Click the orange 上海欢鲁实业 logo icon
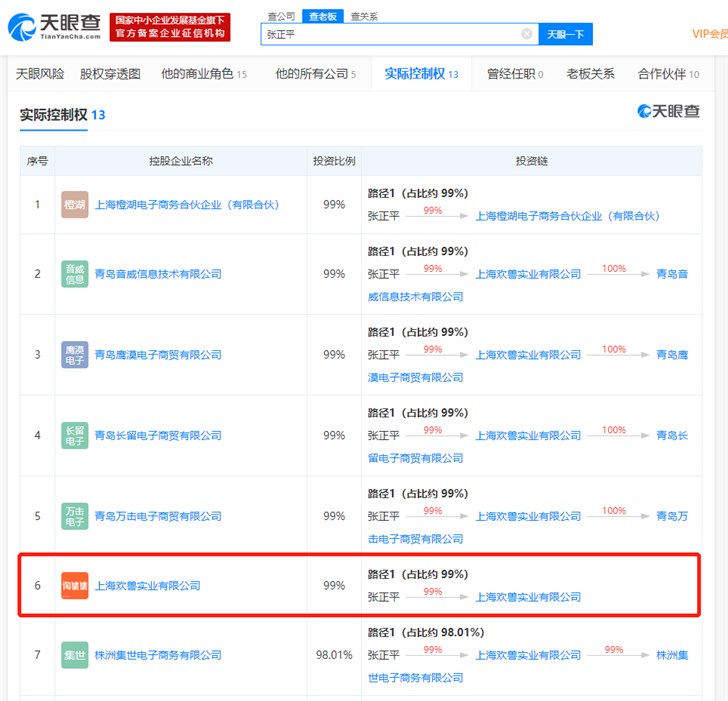 pos(75,585)
